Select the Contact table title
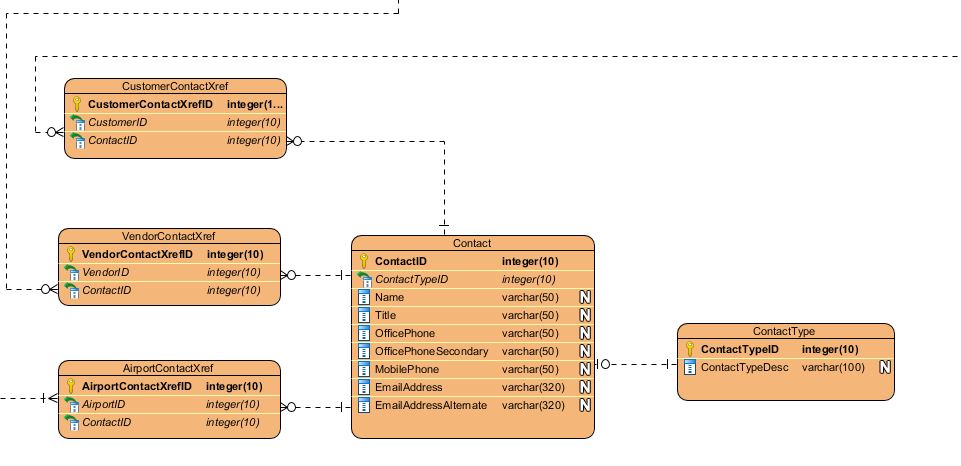This screenshot has height=466, width=961. [x=472, y=243]
